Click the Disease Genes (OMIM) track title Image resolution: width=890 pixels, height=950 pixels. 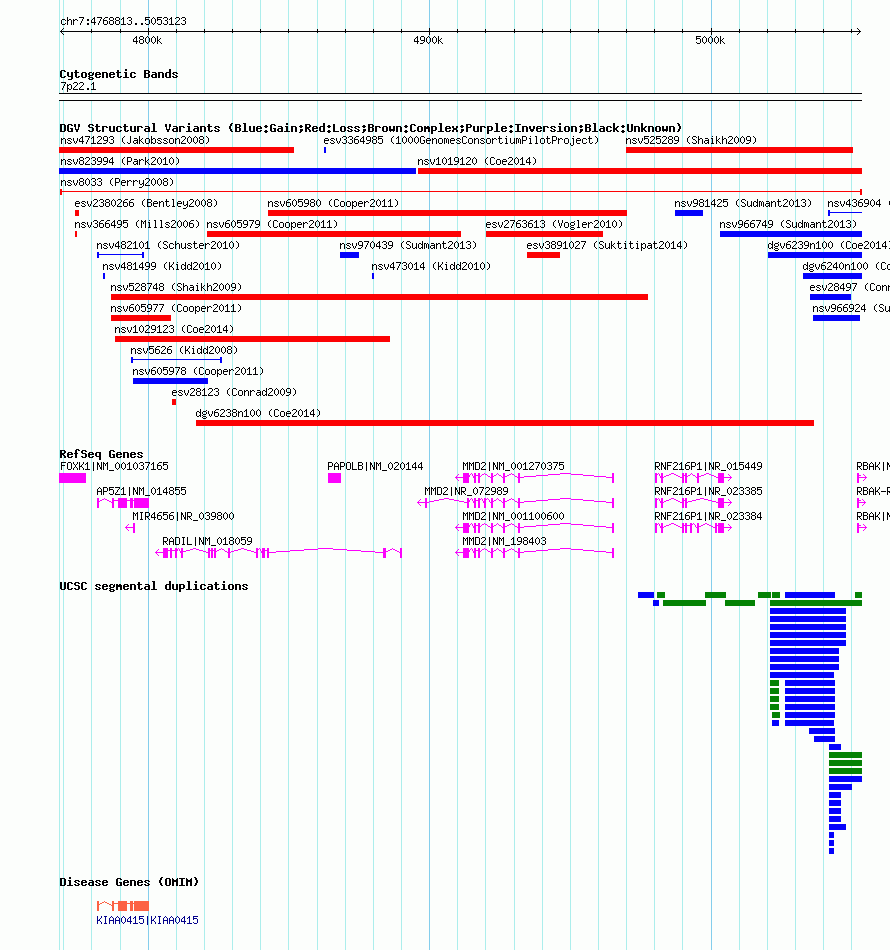click(129, 882)
